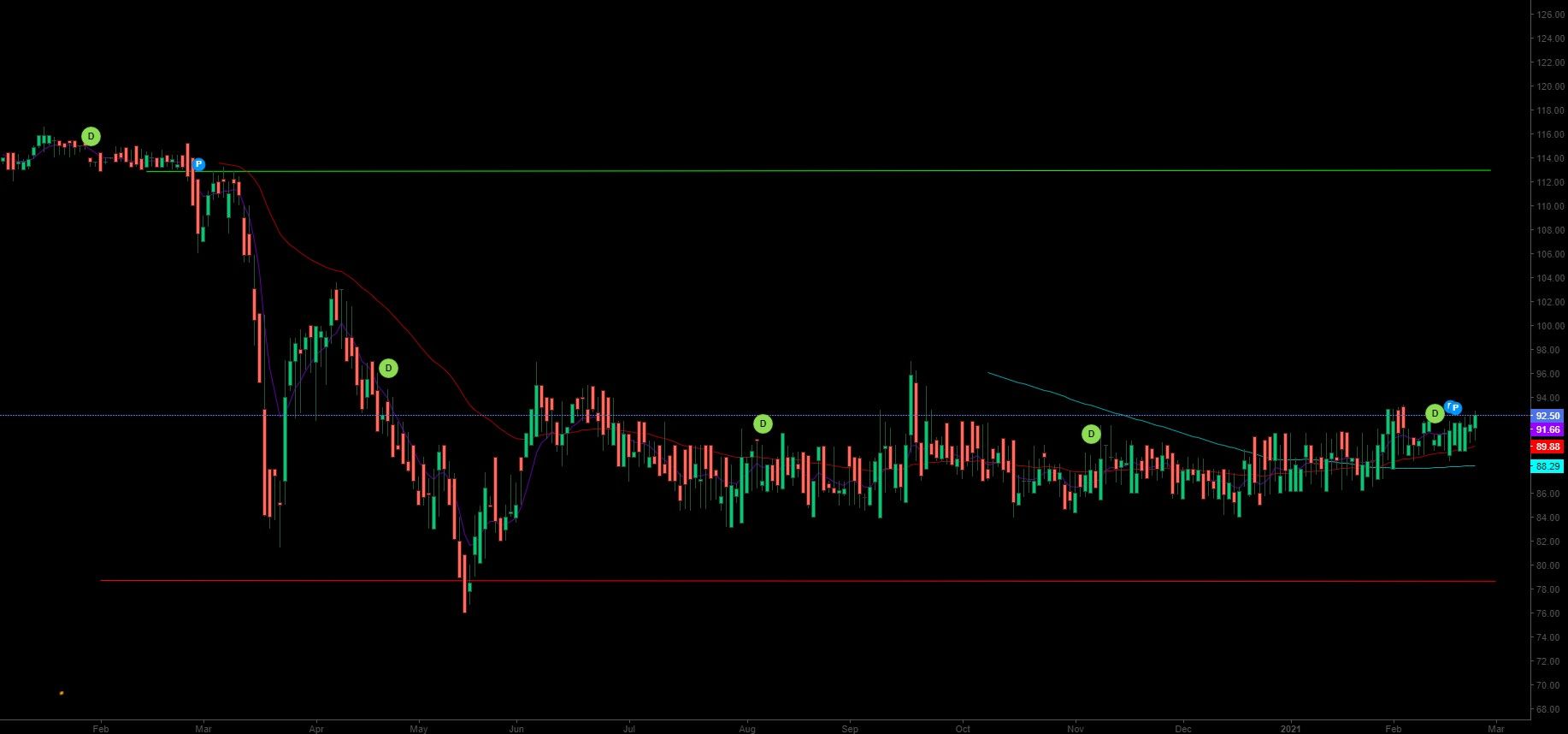Viewport: 1568px width, 734px height.
Task: Click the Dec label on time axis
Action: [x=1183, y=729]
